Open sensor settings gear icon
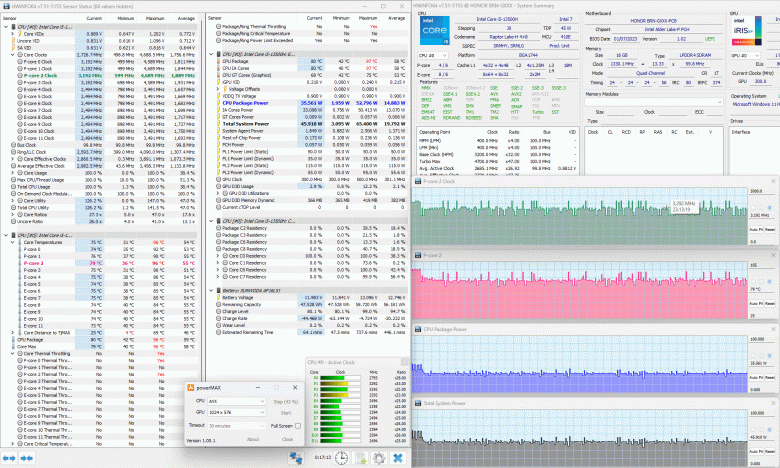Viewport: 780px width, 468px height. coord(380,457)
